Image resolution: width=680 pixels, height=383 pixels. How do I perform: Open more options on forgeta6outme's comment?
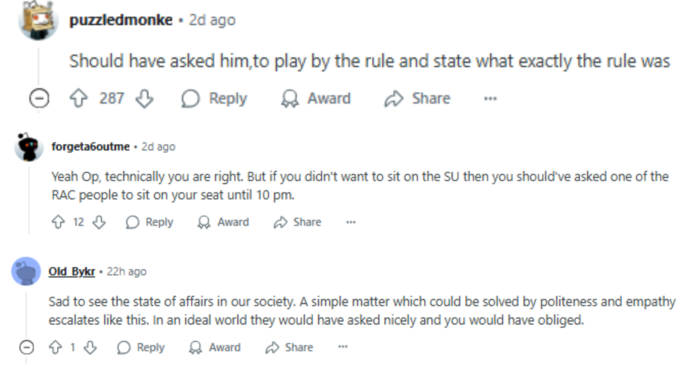tap(351, 222)
